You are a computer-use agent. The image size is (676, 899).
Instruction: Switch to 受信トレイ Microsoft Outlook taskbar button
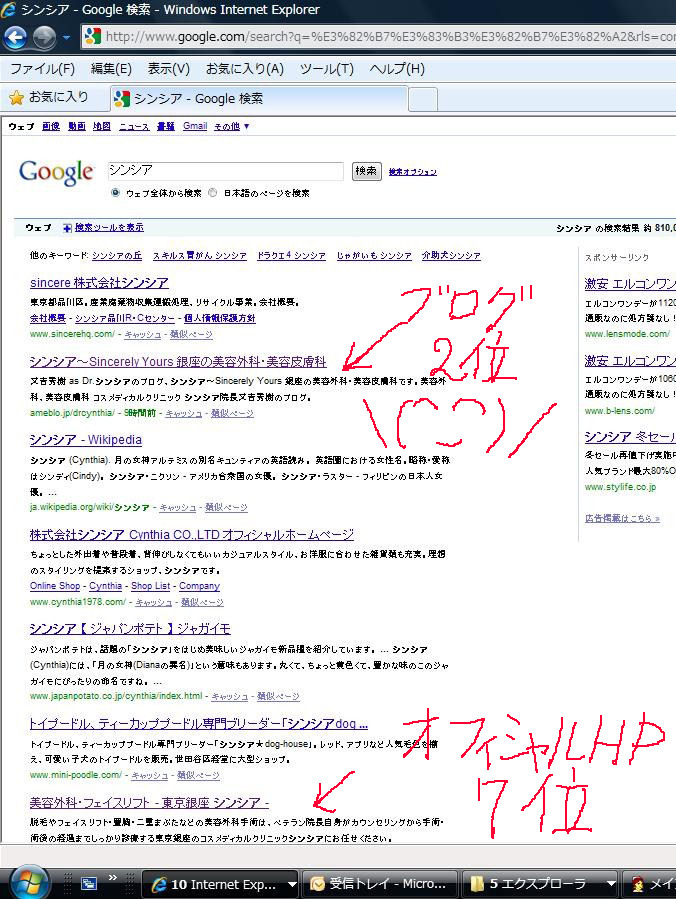click(x=380, y=884)
